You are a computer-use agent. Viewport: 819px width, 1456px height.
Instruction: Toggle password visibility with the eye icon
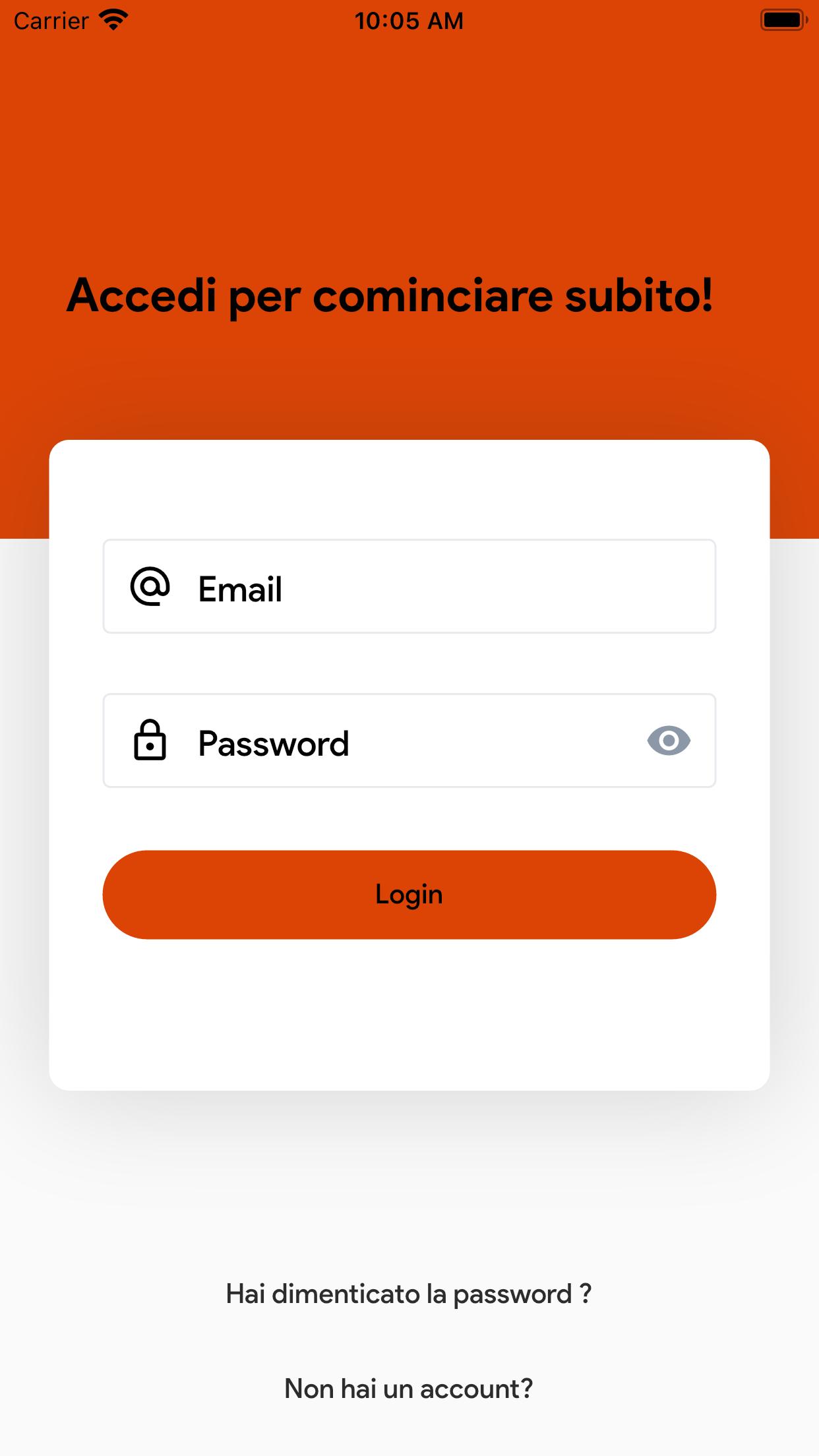tap(669, 741)
